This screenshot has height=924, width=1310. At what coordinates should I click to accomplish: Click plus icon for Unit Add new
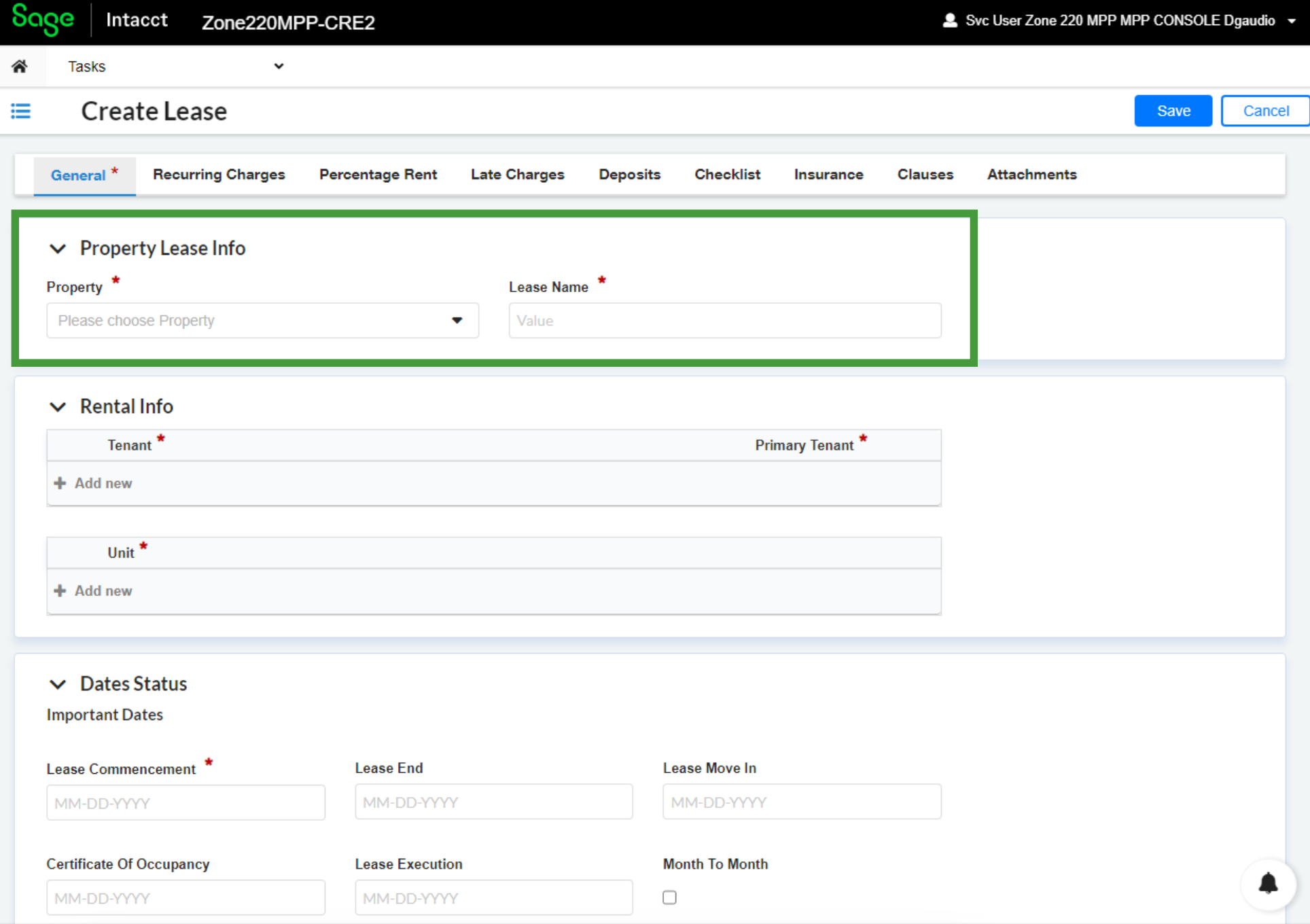point(60,590)
